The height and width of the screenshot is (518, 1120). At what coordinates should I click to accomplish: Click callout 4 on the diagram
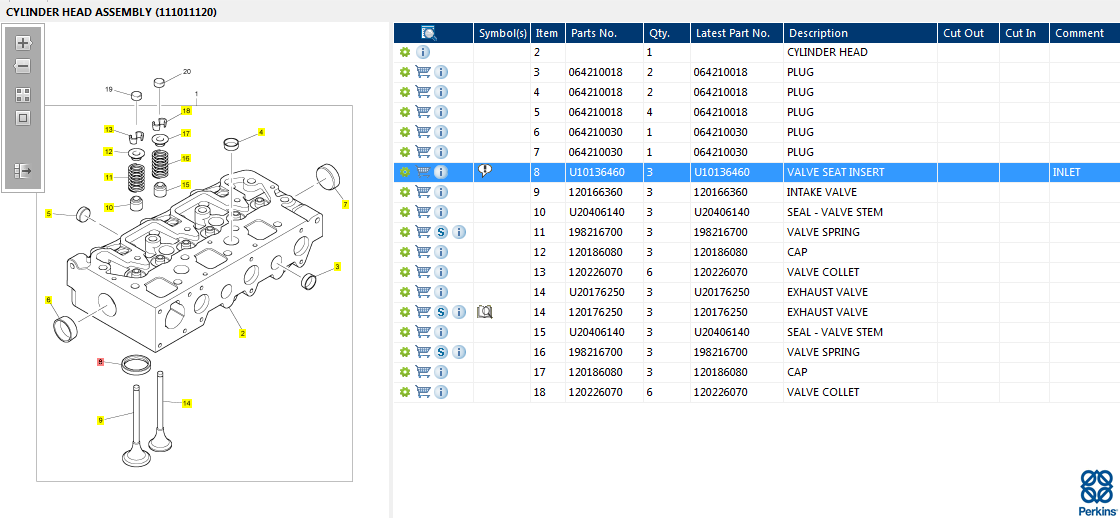click(261, 132)
